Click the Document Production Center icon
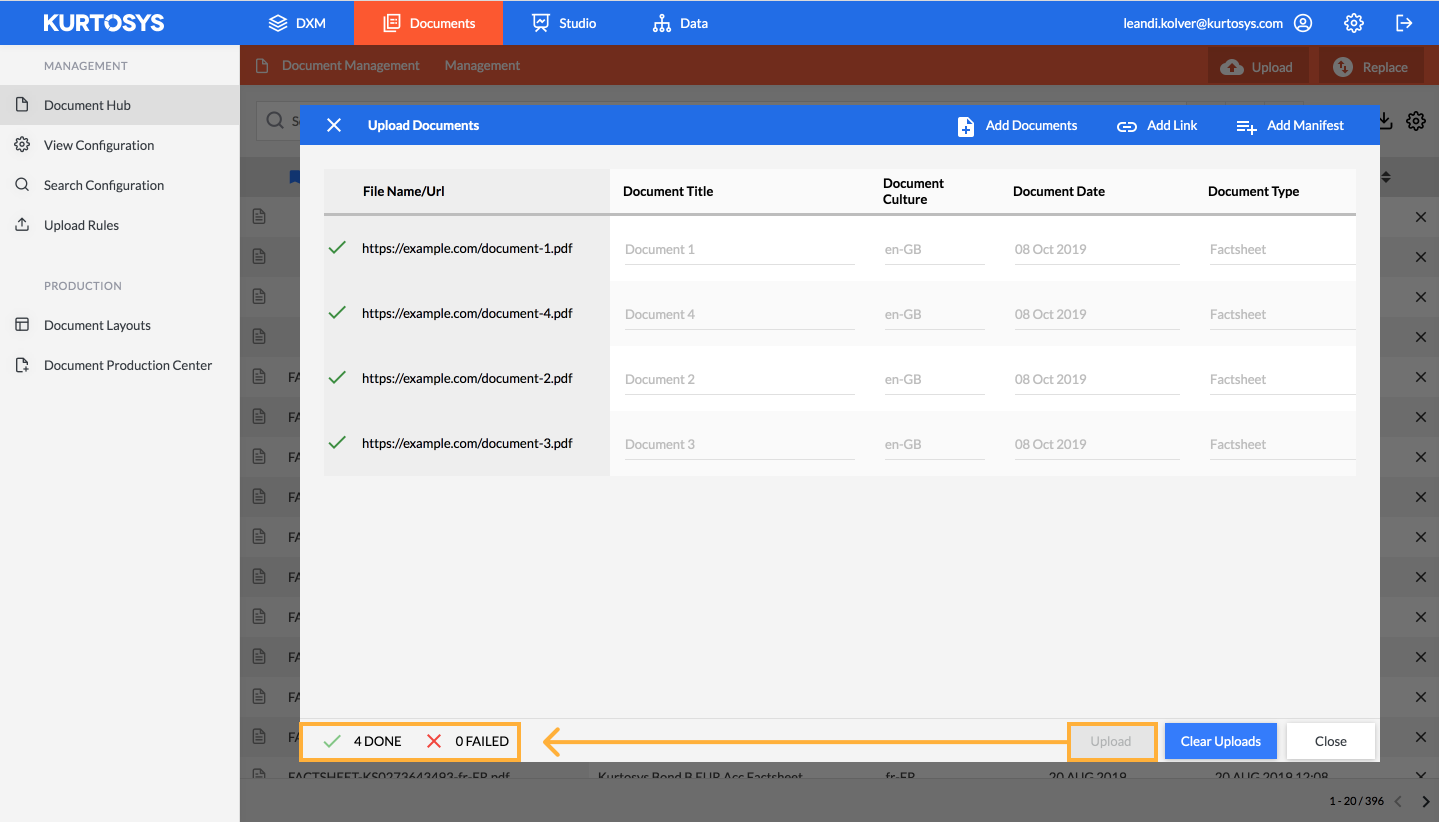This screenshot has height=822, width=1439. (22, 365)
